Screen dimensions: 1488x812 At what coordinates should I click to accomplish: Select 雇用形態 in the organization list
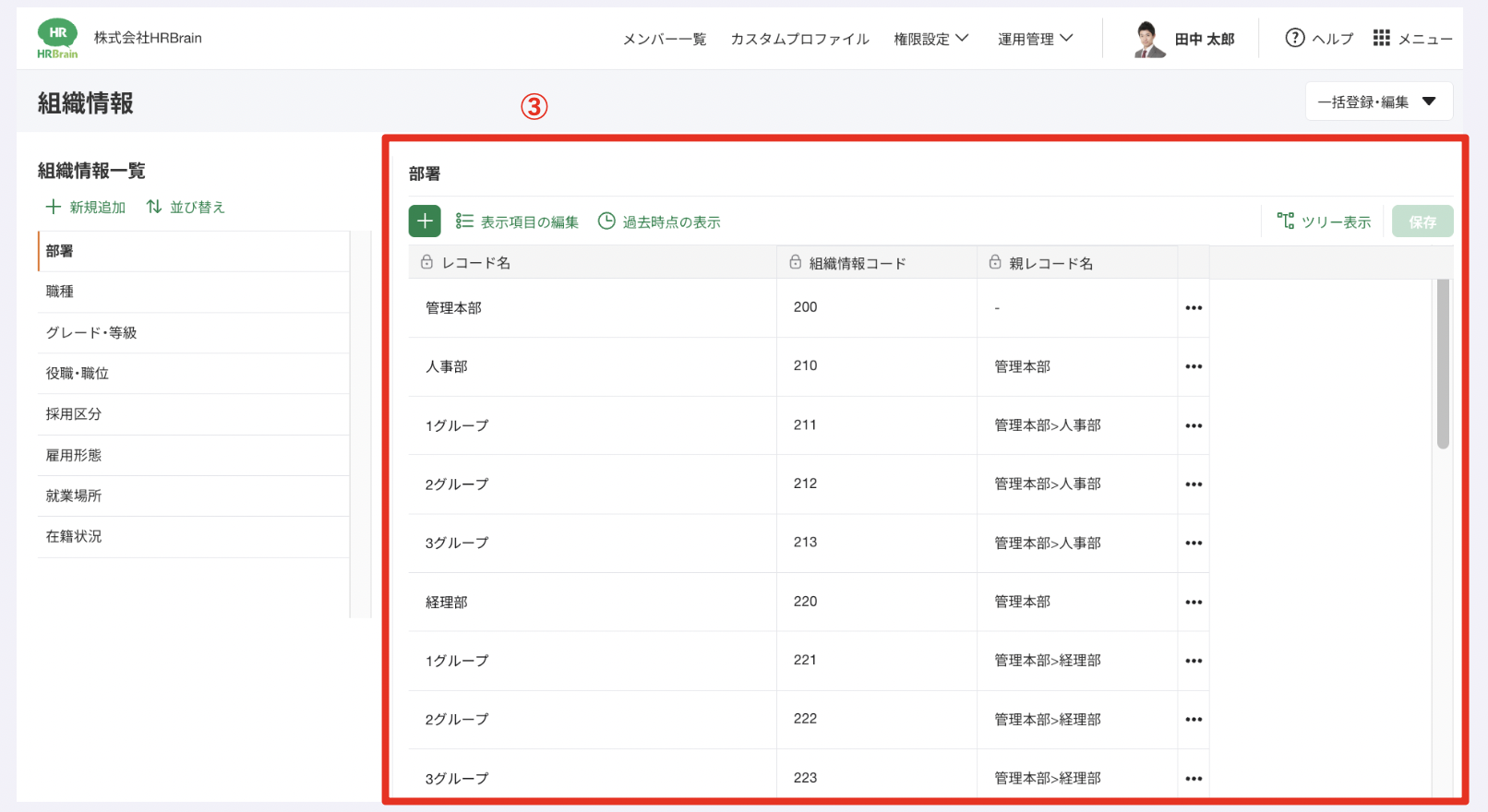[74, 455]
